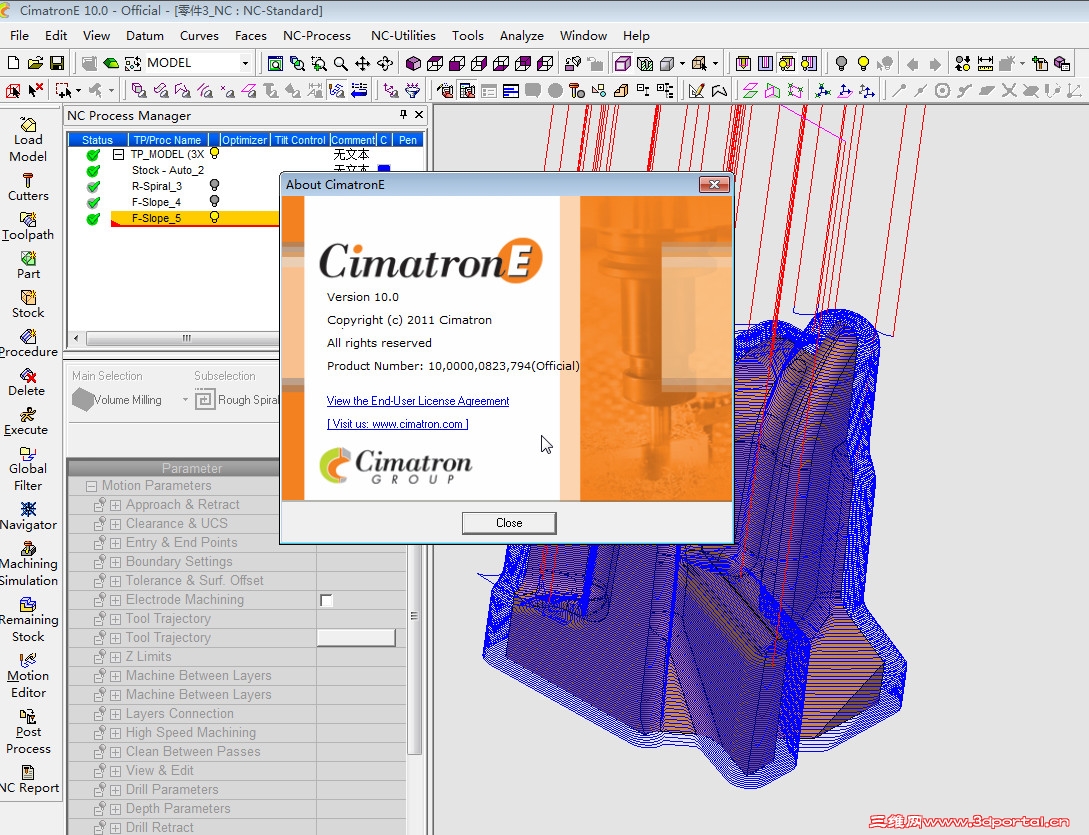Expand Boundary Settings parameters
The image size is (1089, 835).
coord(115,562)
